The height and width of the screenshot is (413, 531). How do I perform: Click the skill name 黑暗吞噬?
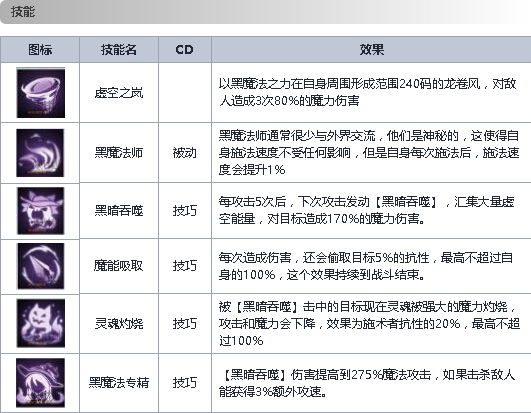pyautogui.click(x=119, y=211)
